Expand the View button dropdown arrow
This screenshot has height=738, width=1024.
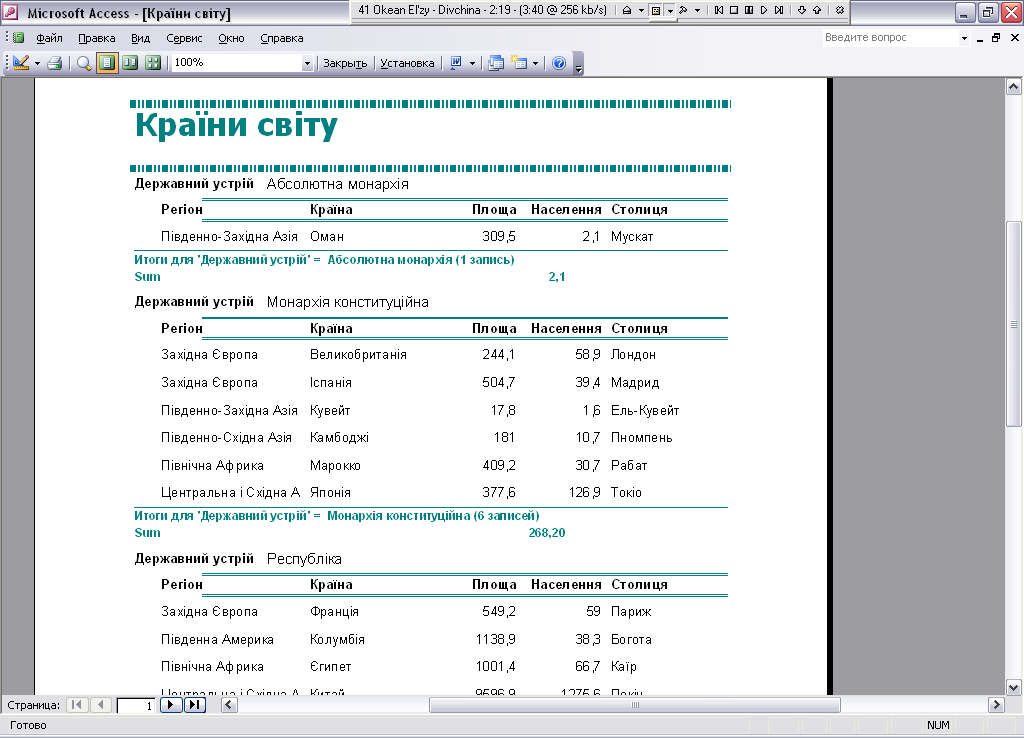[x=37, y=63]
